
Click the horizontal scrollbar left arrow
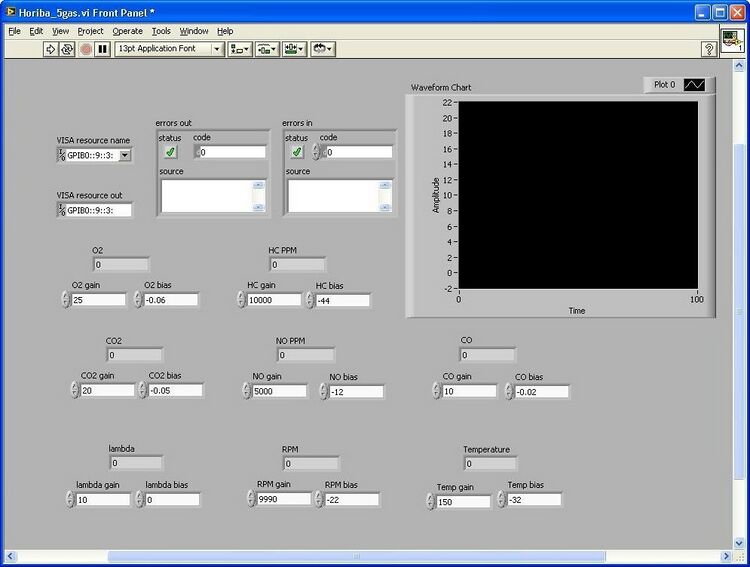pyautogui.click(x=10, y=556)
